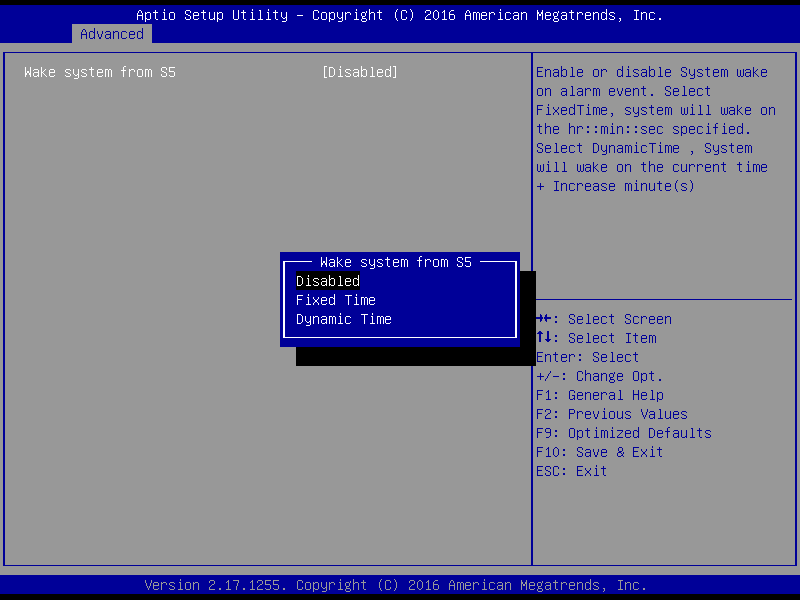800x600 pixels.
Task: Click the ESC: Exit hint
Action: coord(572,471)
